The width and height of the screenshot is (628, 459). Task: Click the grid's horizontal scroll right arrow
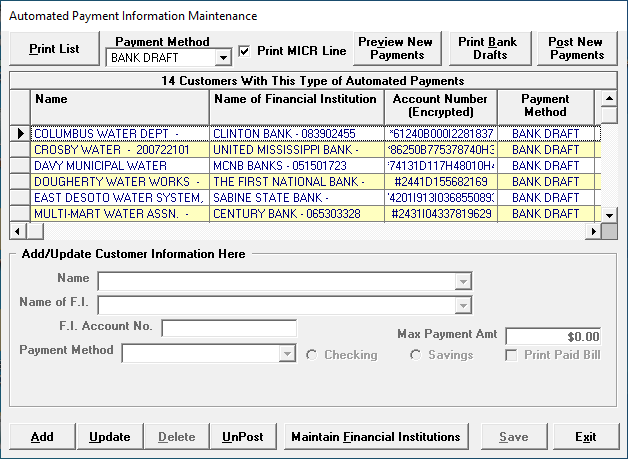594,231
